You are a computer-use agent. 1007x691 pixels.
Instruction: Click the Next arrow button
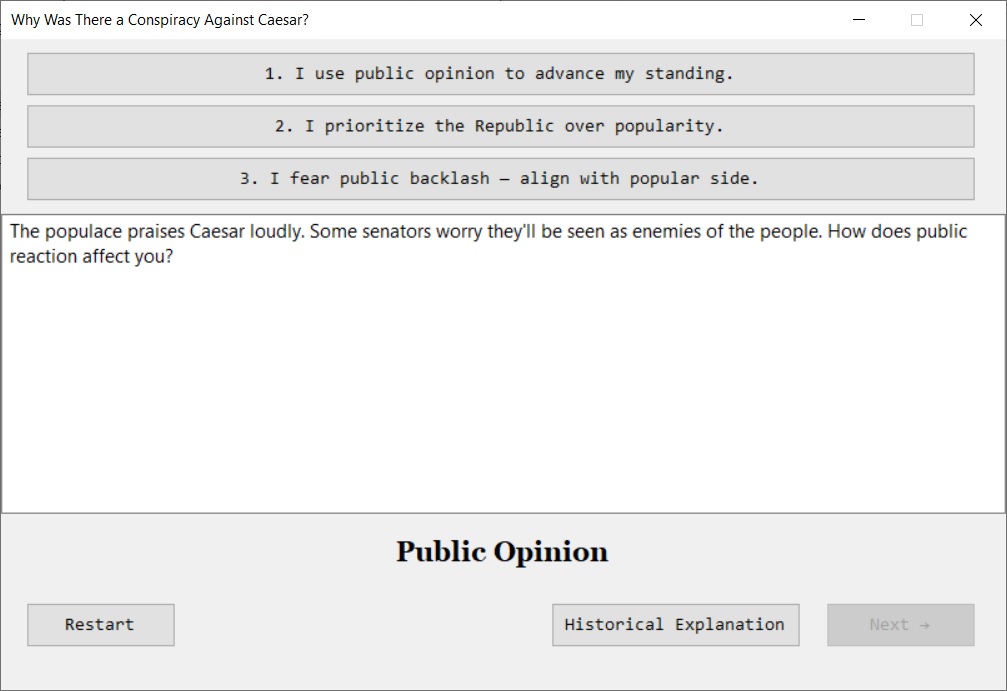pyautogui.click(x=900, y=625)
